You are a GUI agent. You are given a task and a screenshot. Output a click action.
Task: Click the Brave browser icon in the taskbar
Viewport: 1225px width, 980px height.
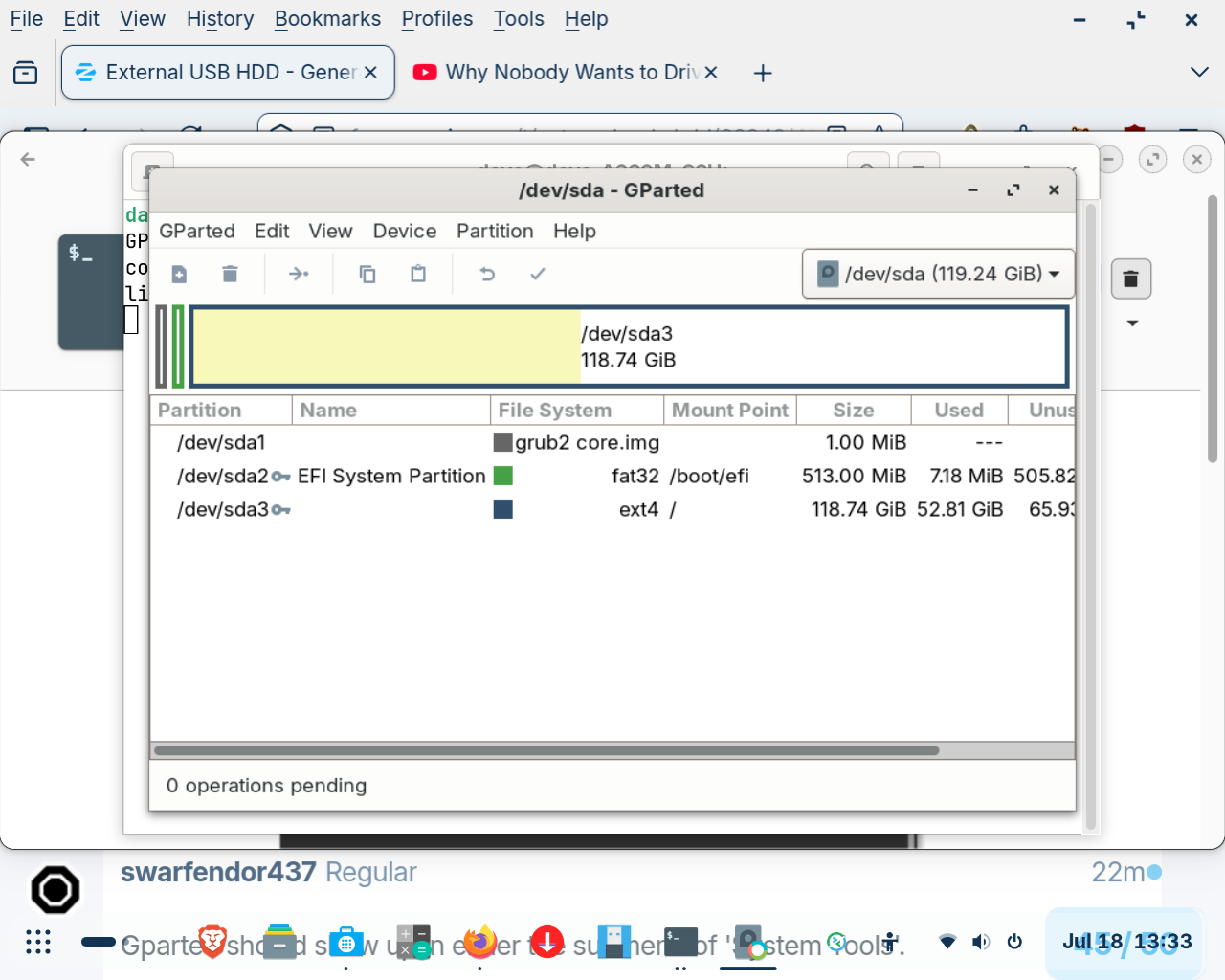coord(212,942)
